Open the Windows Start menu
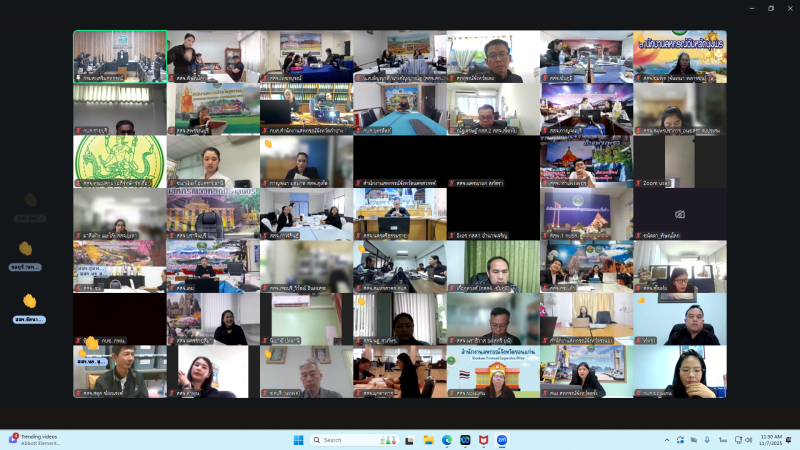 tap(297, 440)
